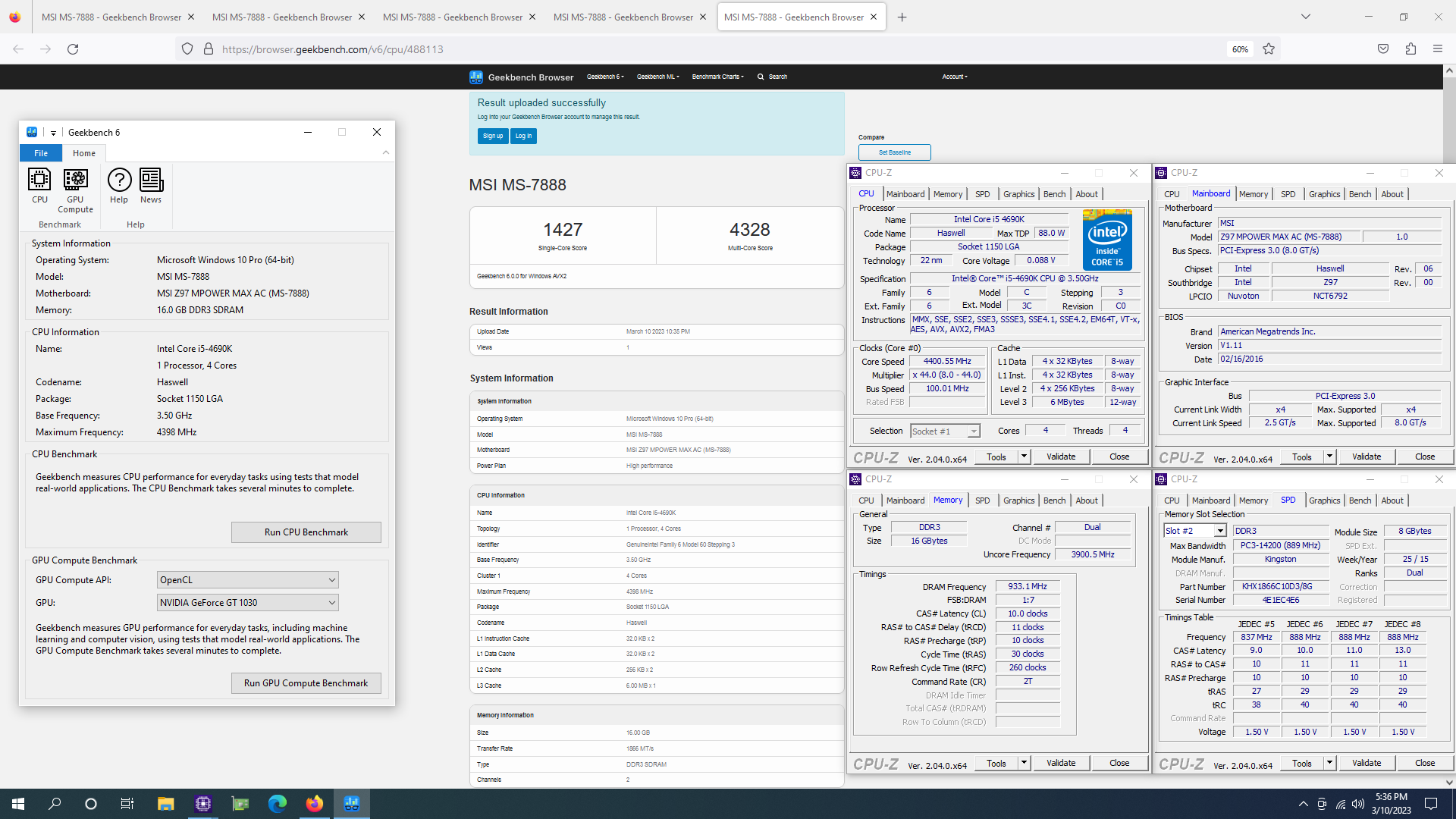Show hidden system tray icons

(x=1303, y=804)
